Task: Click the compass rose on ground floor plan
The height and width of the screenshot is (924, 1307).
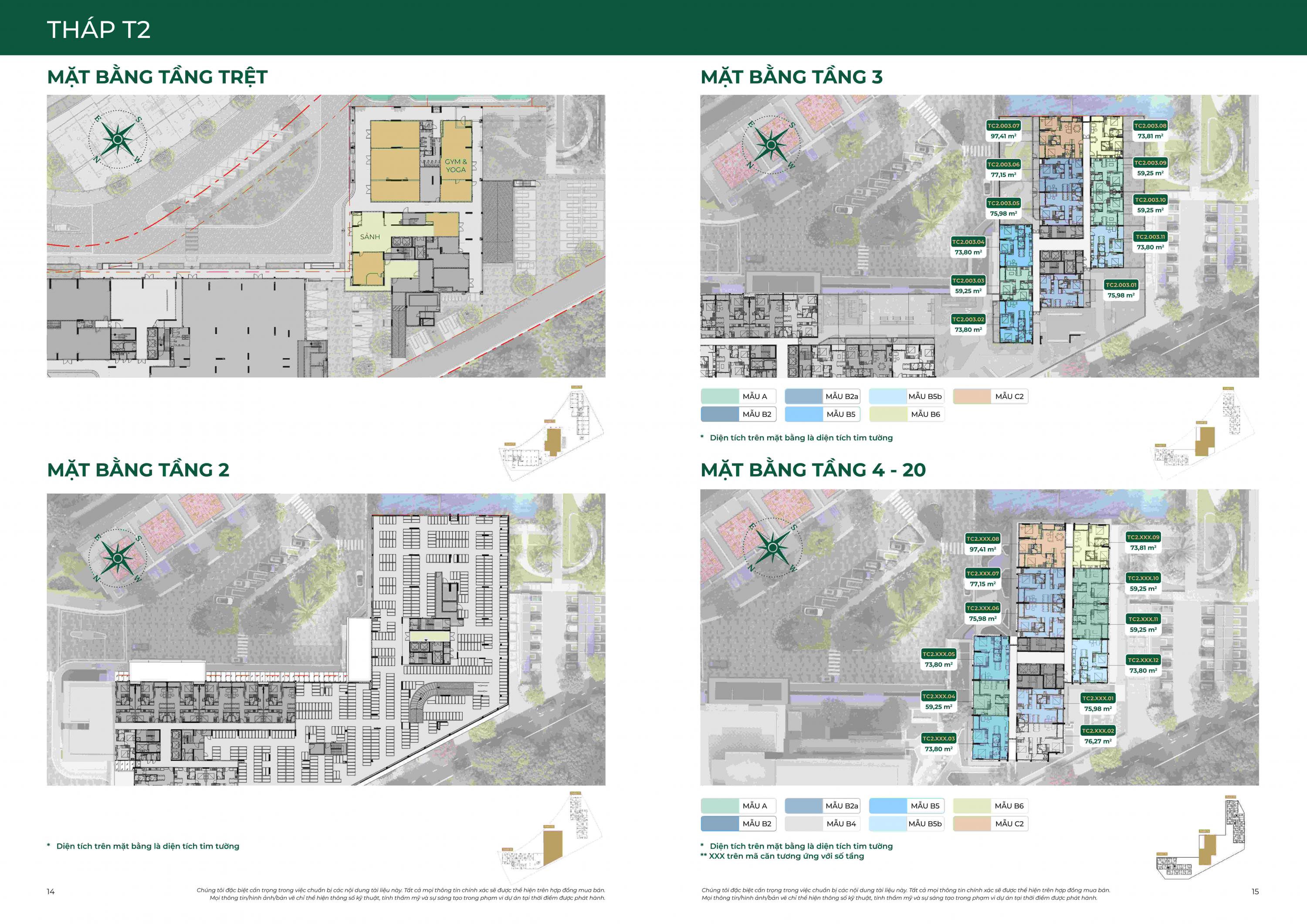Action: 118,139
